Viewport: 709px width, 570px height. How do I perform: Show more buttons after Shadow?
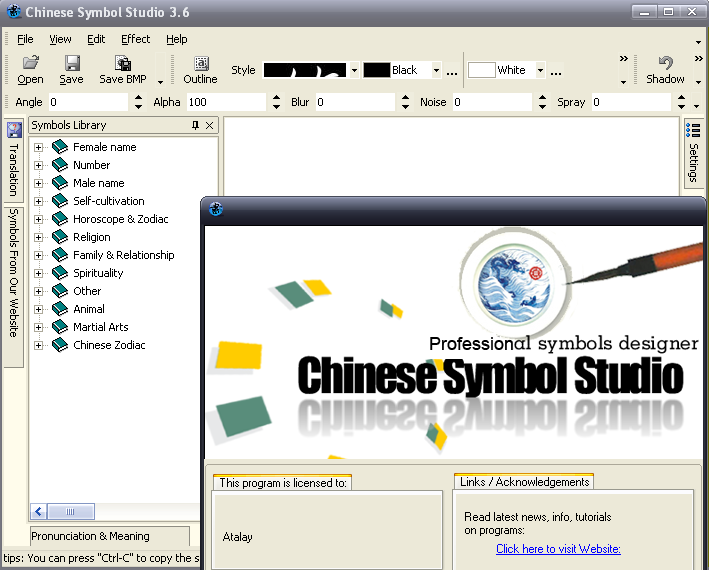[698, 59]
